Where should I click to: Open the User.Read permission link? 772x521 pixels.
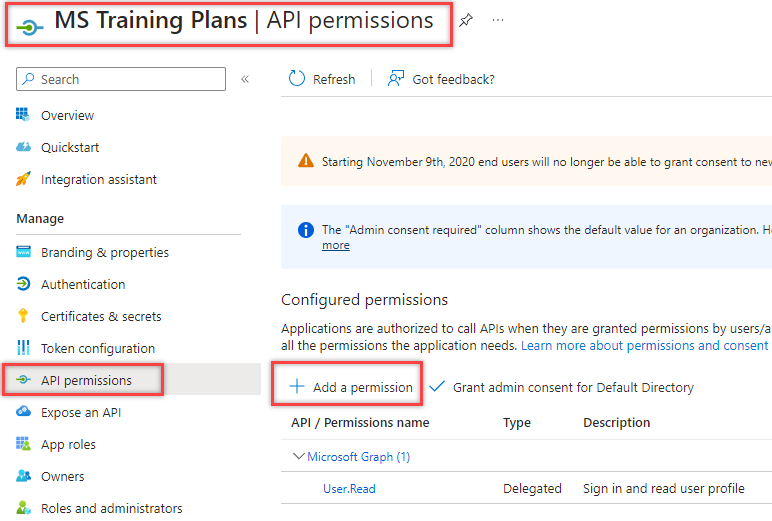[349, 488]
